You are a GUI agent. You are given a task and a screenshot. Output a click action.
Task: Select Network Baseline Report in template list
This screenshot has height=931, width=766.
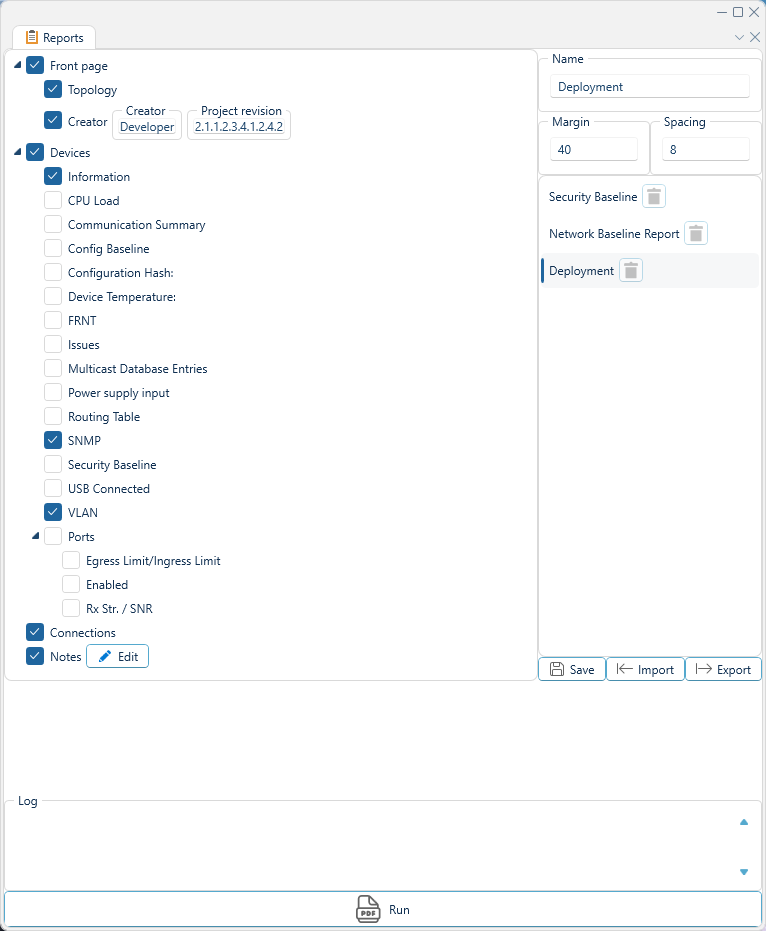coord(613,234)
